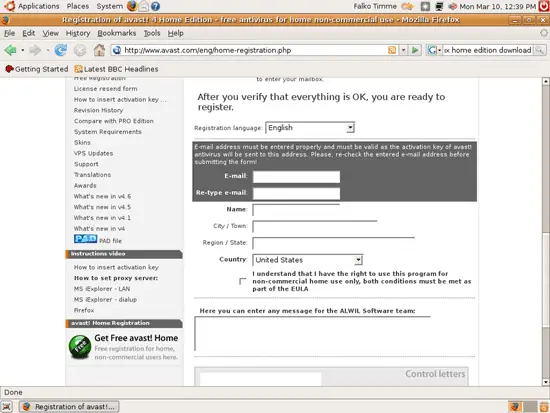The height and width of the screenshot is (413, 550).
Task: Click the search magnifier button
Action: coord(539,50)
